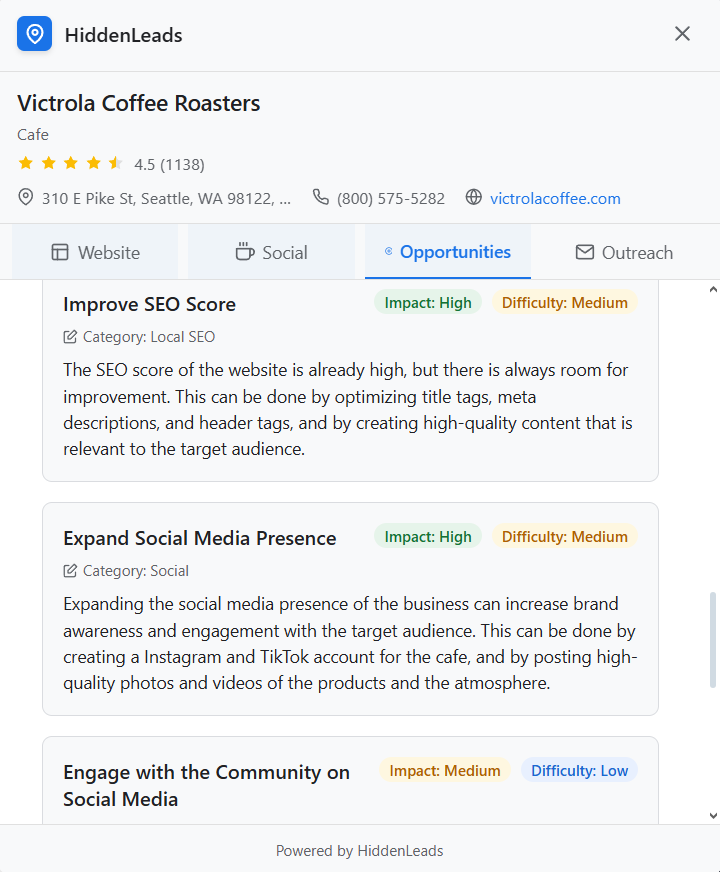The width and height of the screenshot is (720, 872).
Task: Click the location pin icon before the address
Action: (25, 197)
